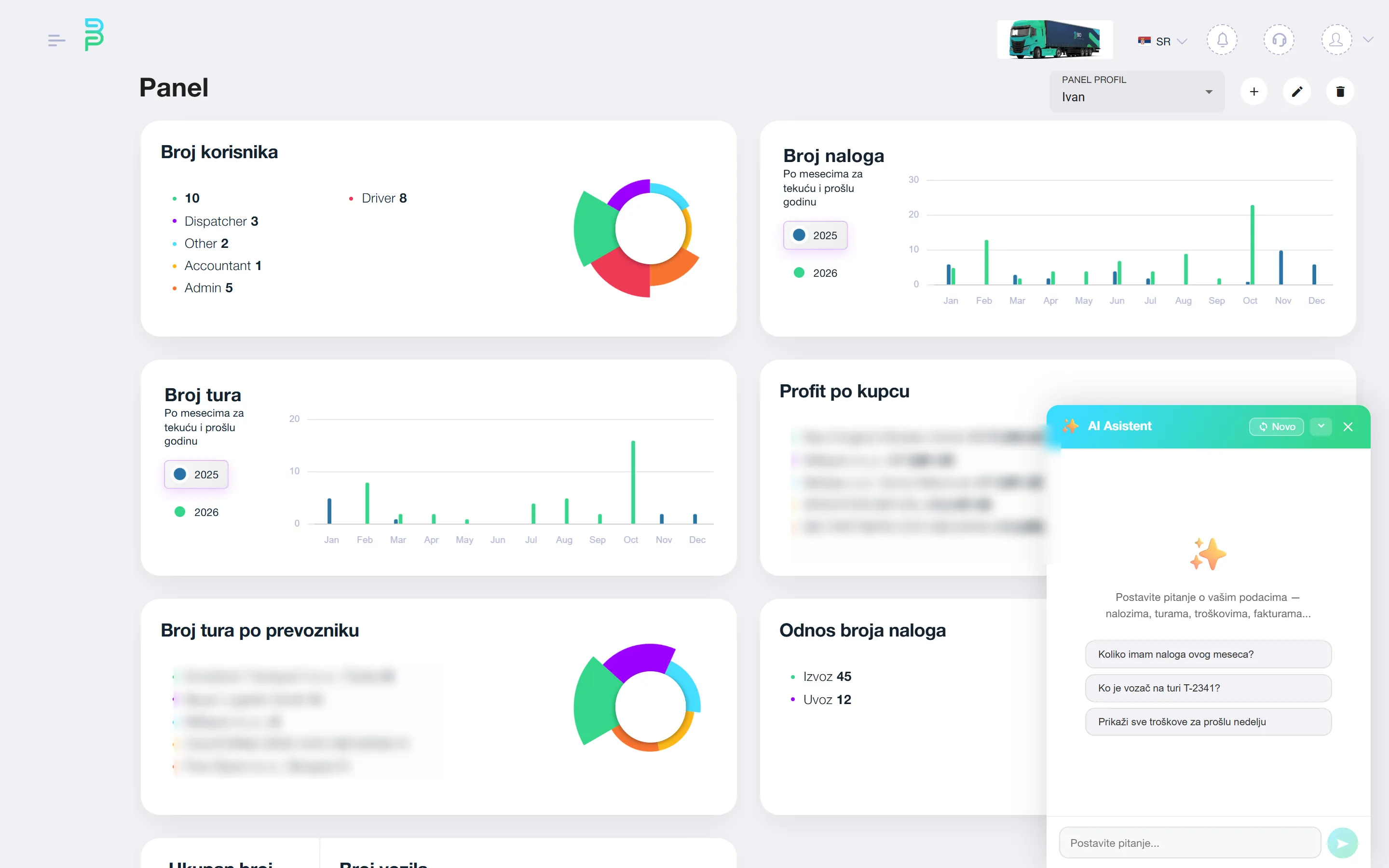Image resolution: width=1389 pixels, height=868 pixels.
Task: Open the headset support icon
Action: [x=1279, y=40]
